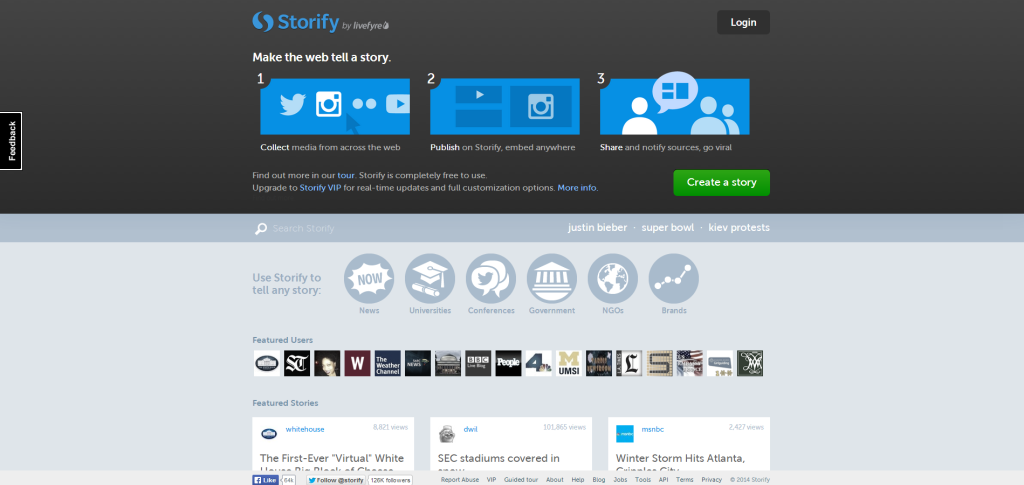Click the Twitter Follow @storify button
The width and height of the screenshot is (1024, 485).
[336, 480]
